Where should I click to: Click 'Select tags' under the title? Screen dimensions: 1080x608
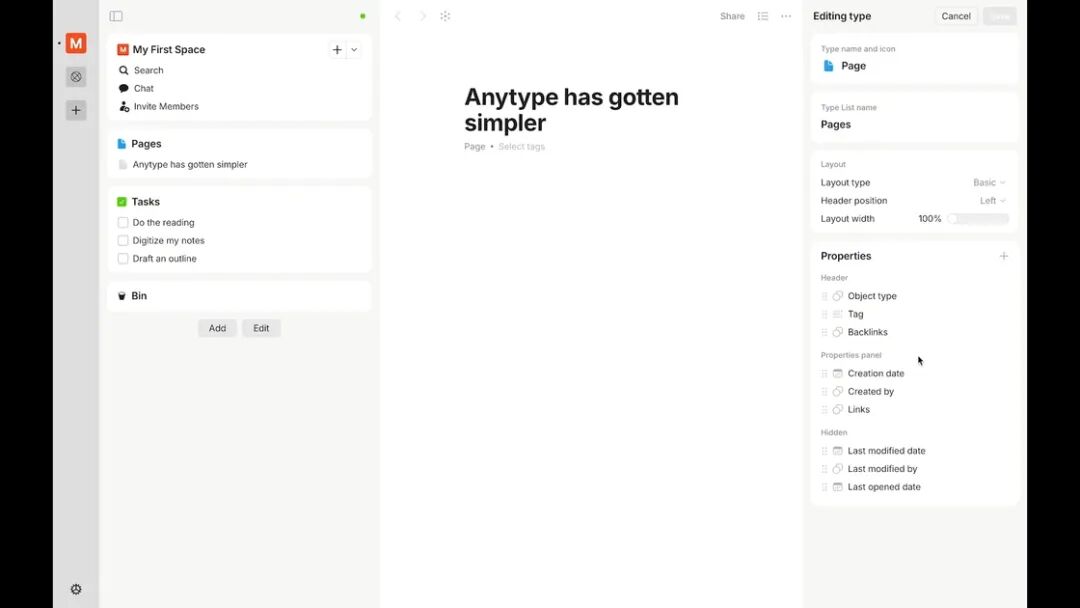(x=521, y=147)
